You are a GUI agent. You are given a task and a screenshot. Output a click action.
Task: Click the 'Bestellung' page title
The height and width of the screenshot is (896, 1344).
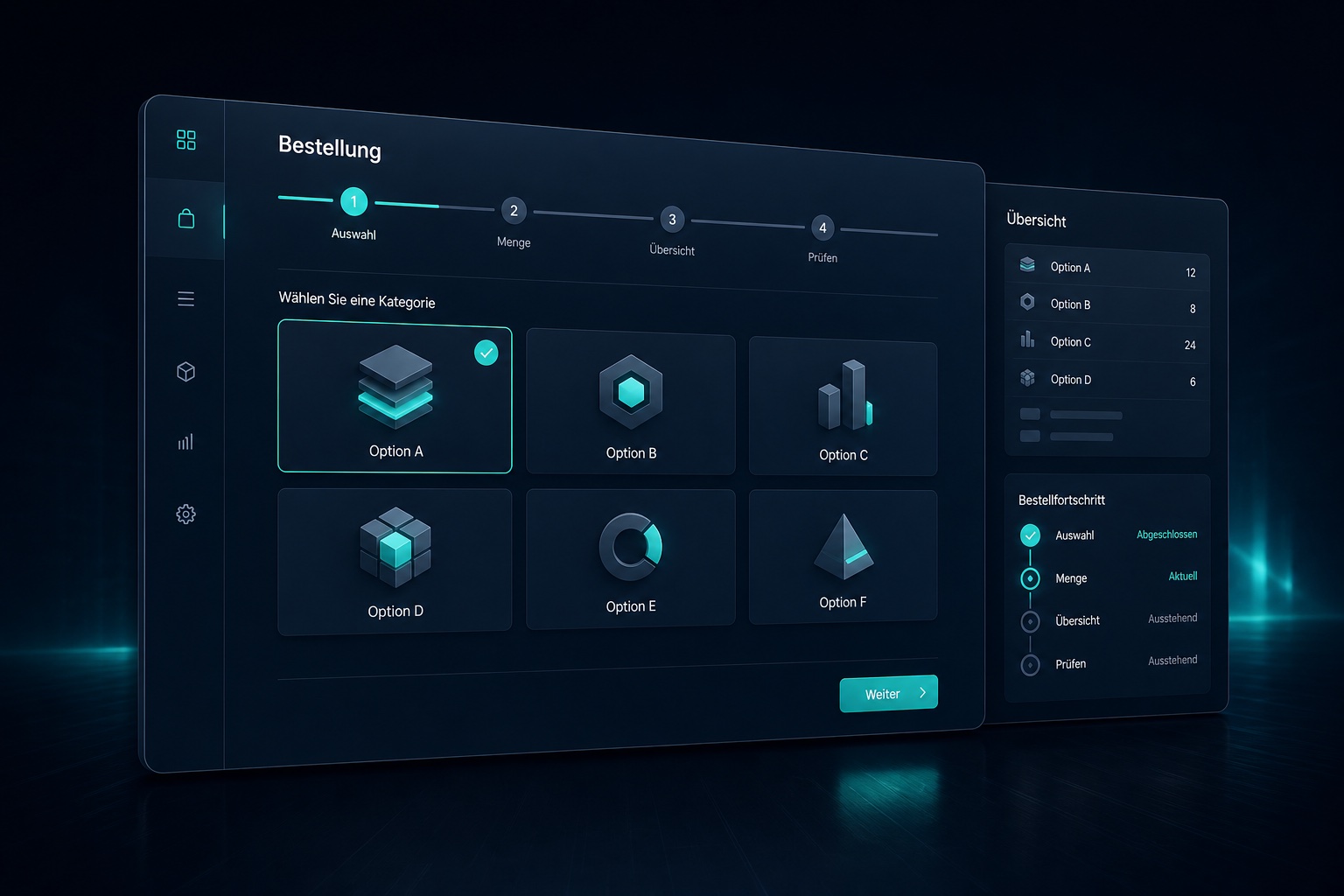pos(330,147)
